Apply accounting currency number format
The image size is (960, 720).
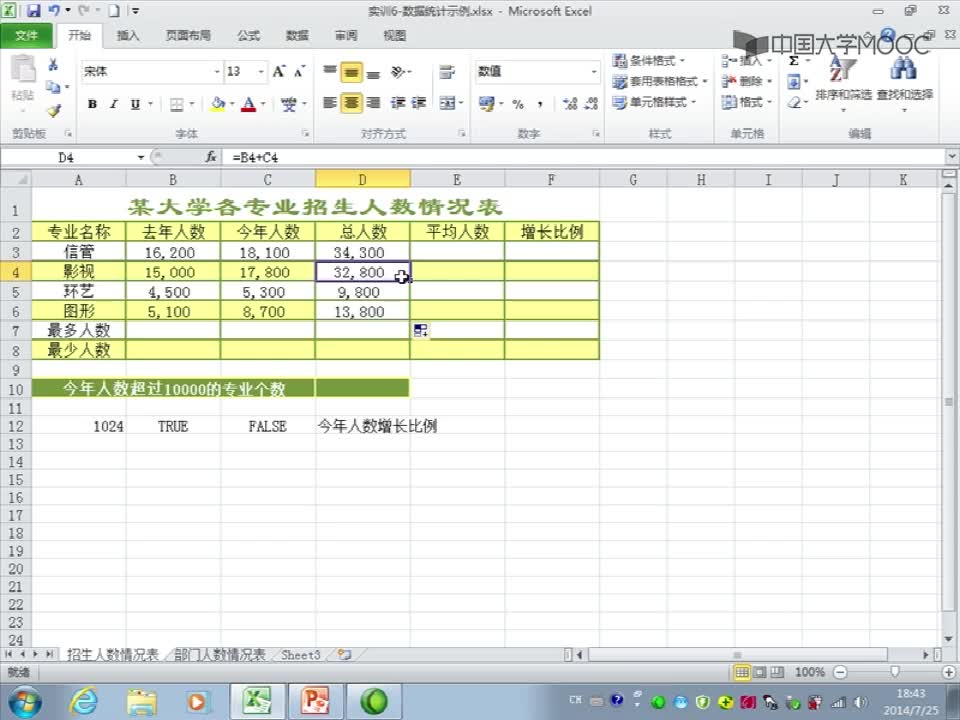[x=487, y=103]
